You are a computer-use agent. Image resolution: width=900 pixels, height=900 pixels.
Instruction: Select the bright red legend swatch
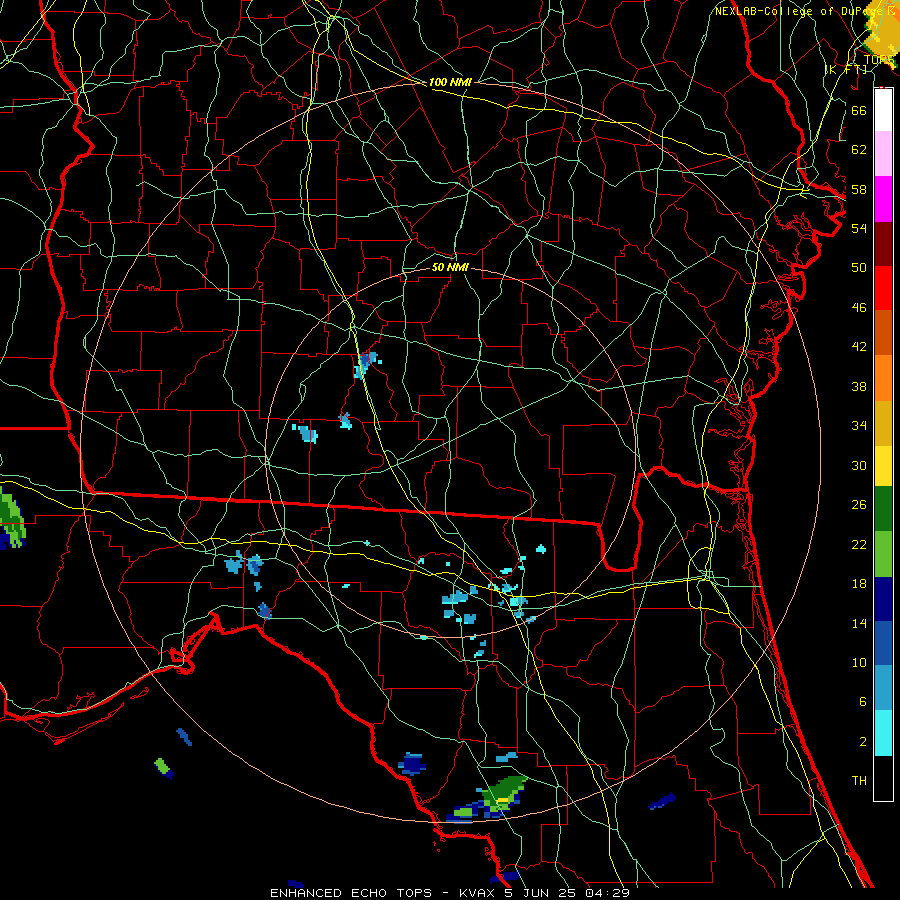pyautogui.click(x=883, y=288)
